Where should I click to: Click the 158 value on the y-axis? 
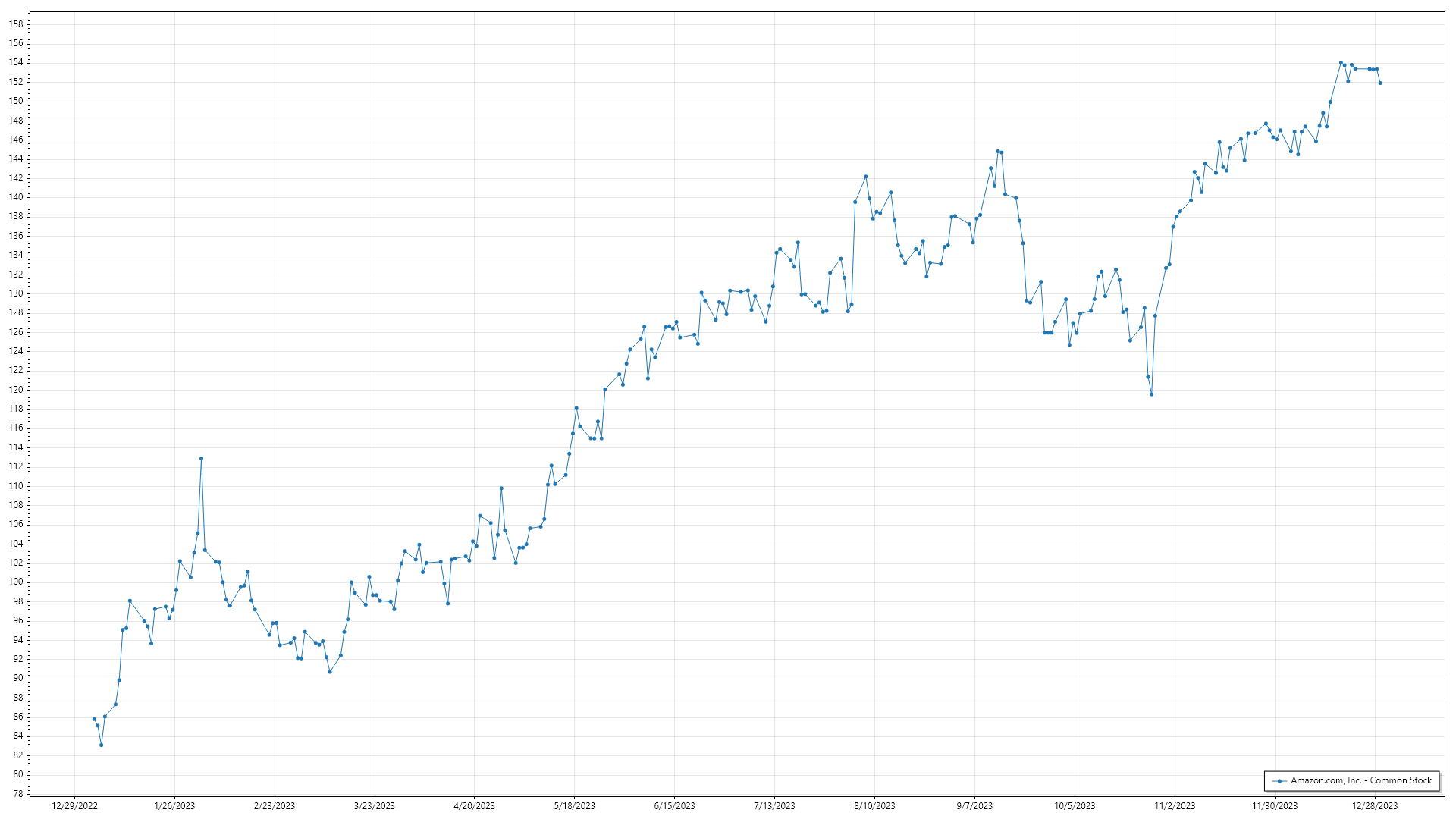16,24
